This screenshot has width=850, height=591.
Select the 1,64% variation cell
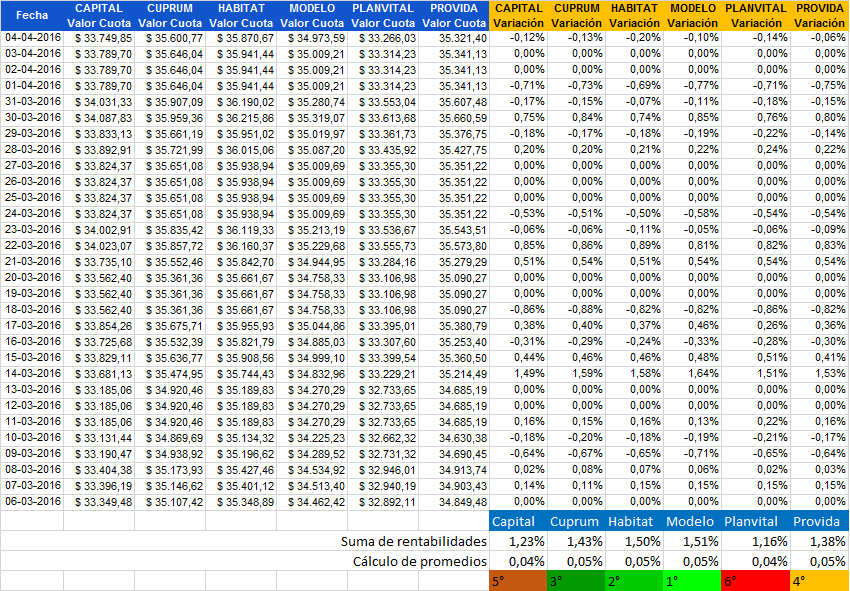(x=693, y=374)
